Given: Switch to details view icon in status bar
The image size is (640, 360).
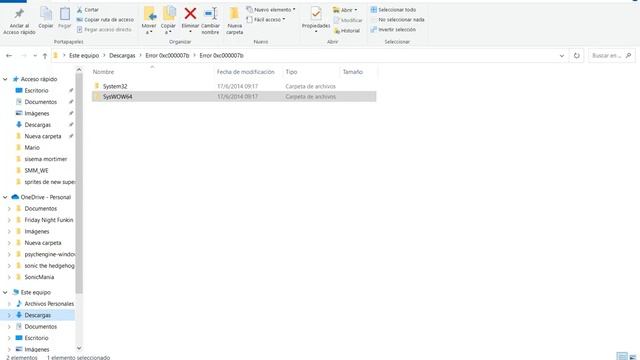Looking at the screenshot, I should 622,357.
